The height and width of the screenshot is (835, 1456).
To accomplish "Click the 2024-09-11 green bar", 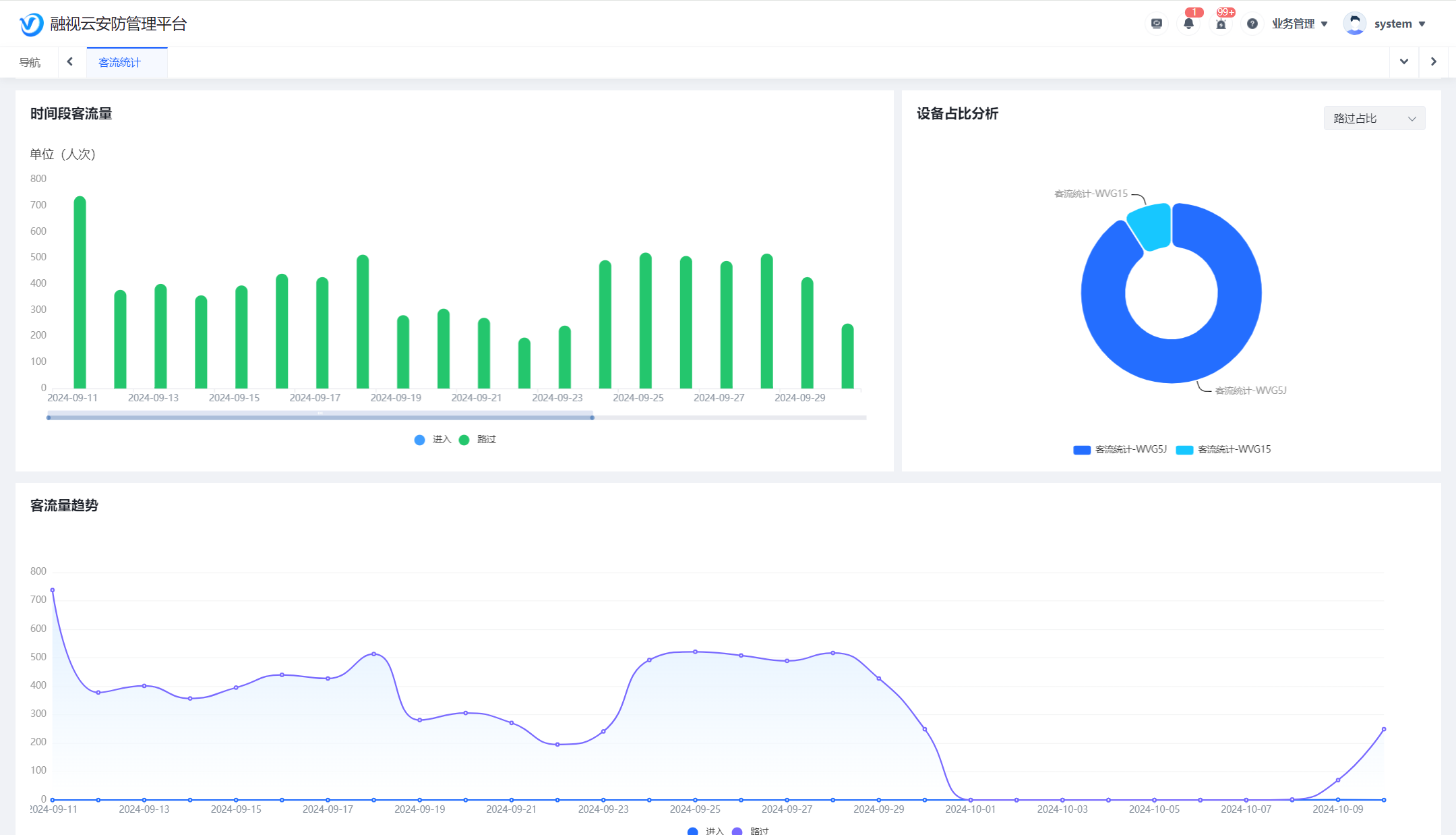I will (80, 292).
